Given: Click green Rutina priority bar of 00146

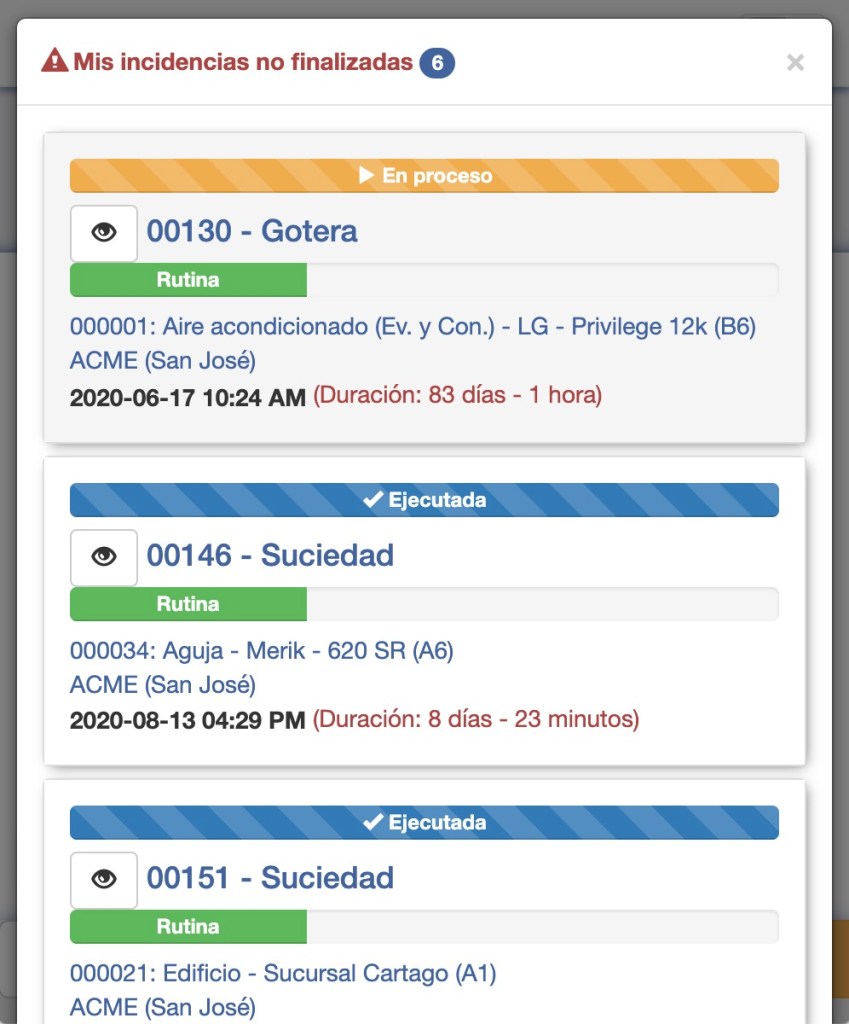Looking at the screenshot, I should [188, 604].
